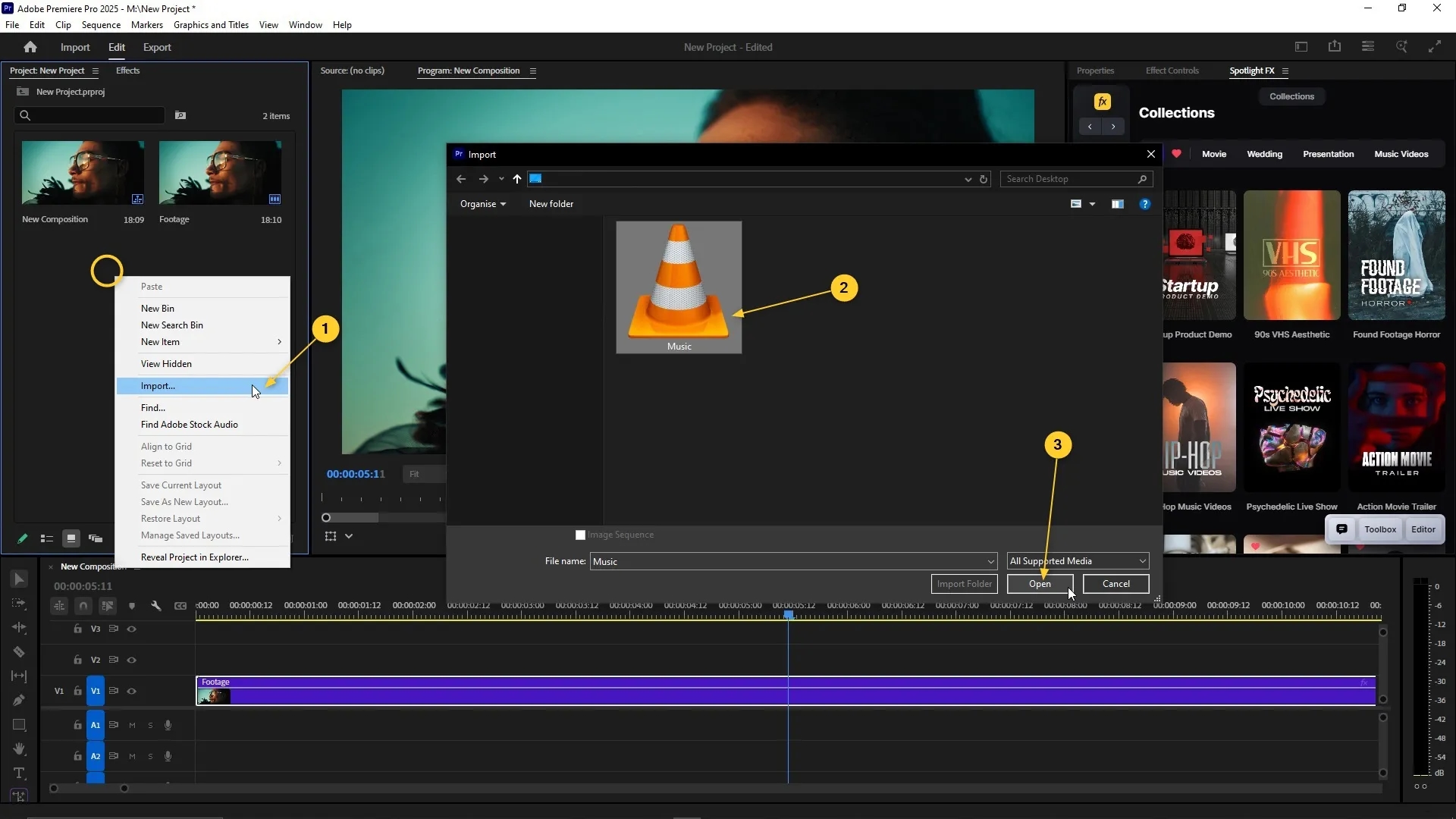
Task: Click the Music Videos category filter
Action: 1401,154
